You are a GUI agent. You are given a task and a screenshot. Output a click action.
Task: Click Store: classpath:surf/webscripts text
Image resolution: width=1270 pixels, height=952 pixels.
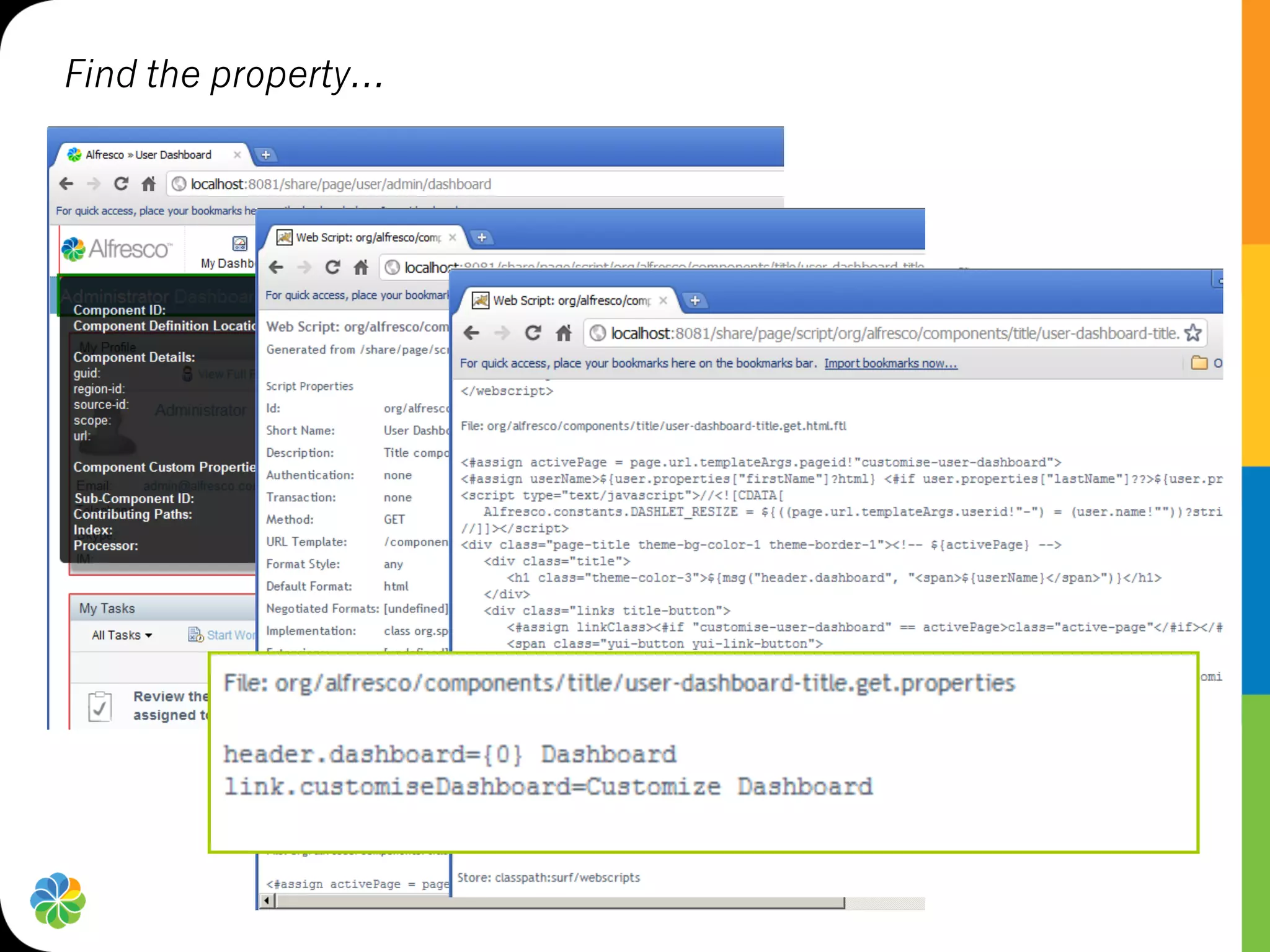coord(548,878)
